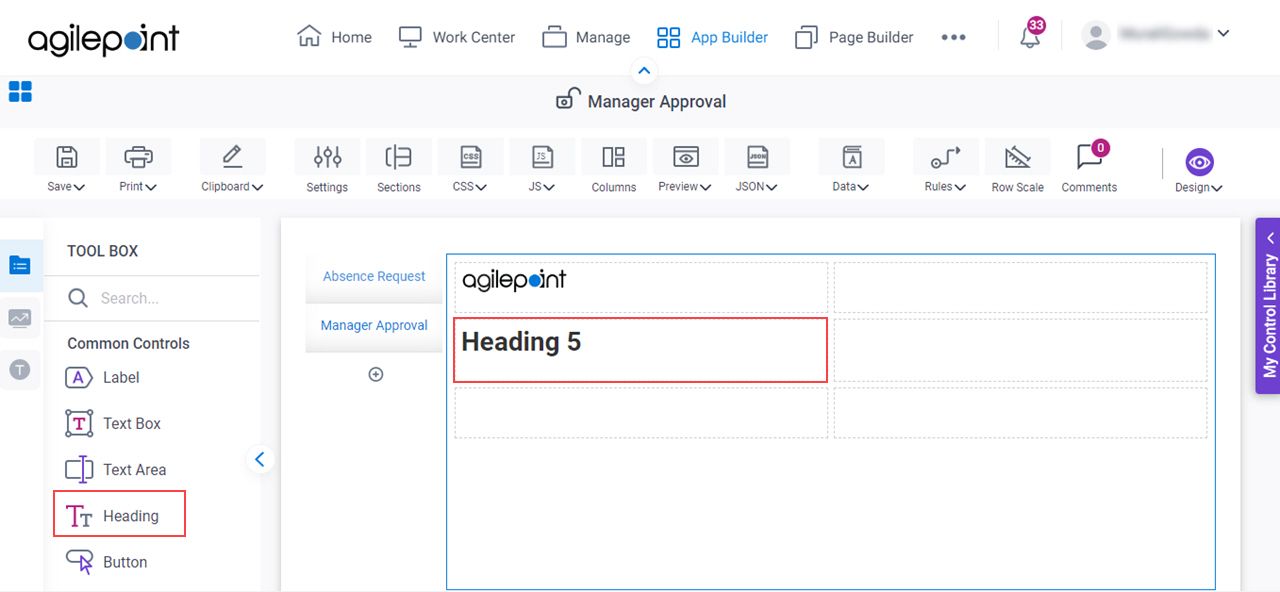Select the Label control
The width and height of the screenshot is (1280, 592).
click(102, 377)
